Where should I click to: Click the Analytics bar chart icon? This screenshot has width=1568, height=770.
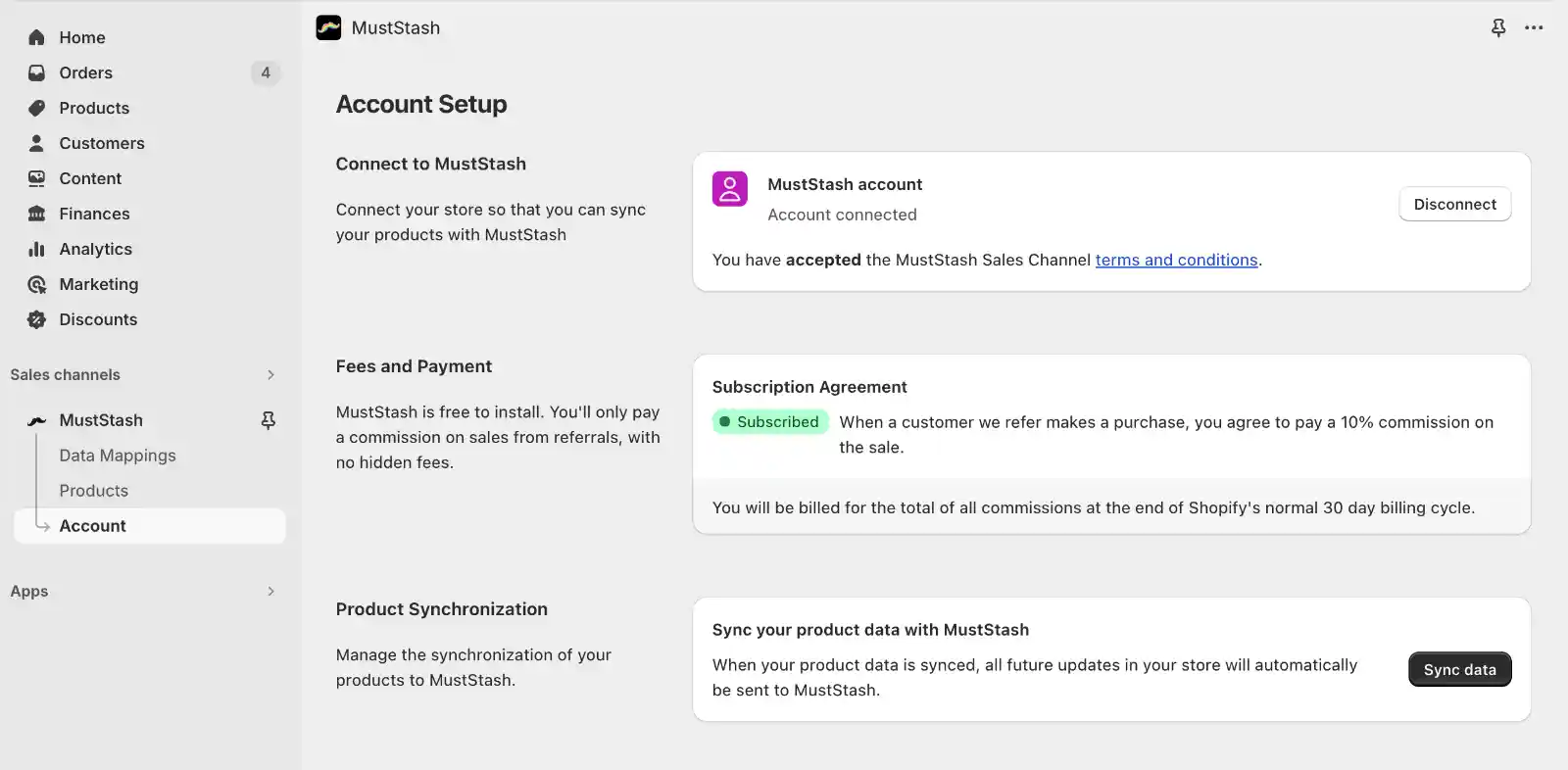tap(36, 249)
